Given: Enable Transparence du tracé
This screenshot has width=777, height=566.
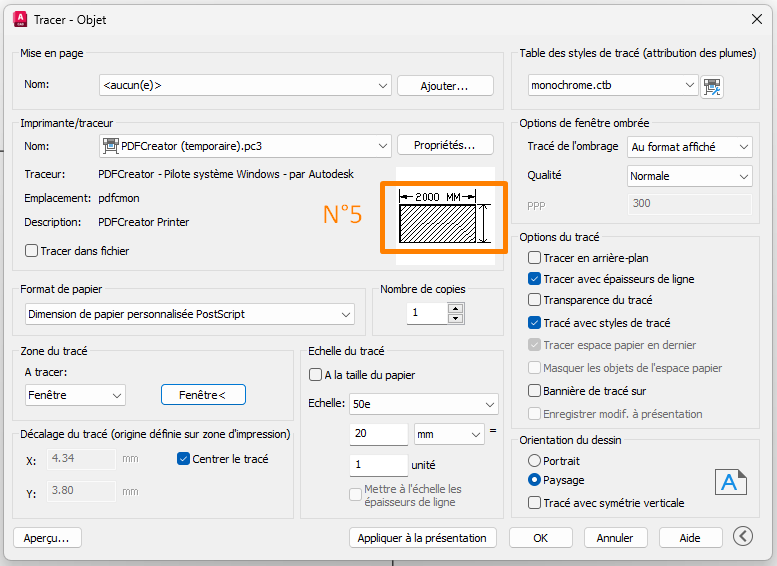Looking at the screenshot, I should 534,300.
